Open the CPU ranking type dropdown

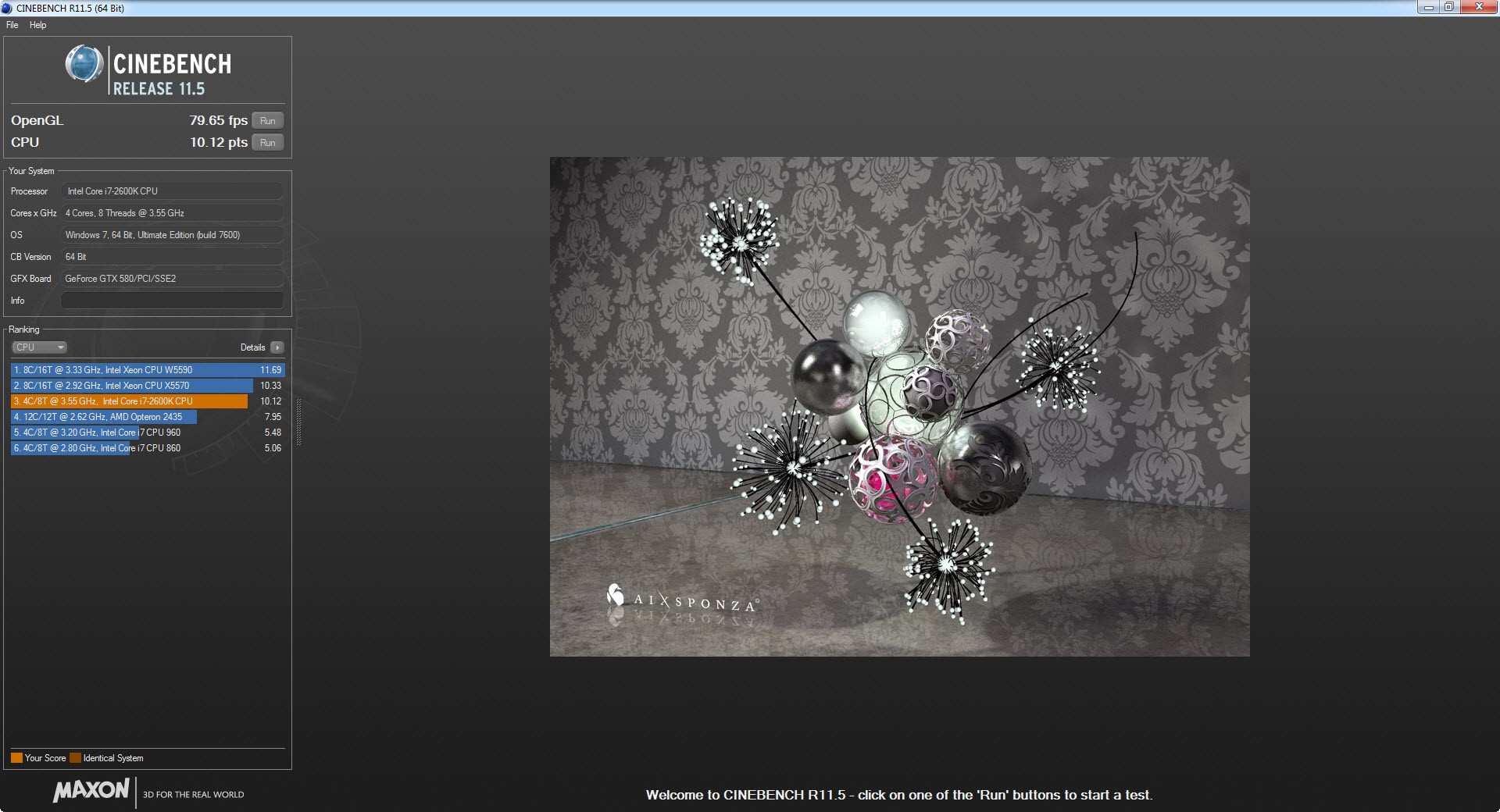click(39, 347)
